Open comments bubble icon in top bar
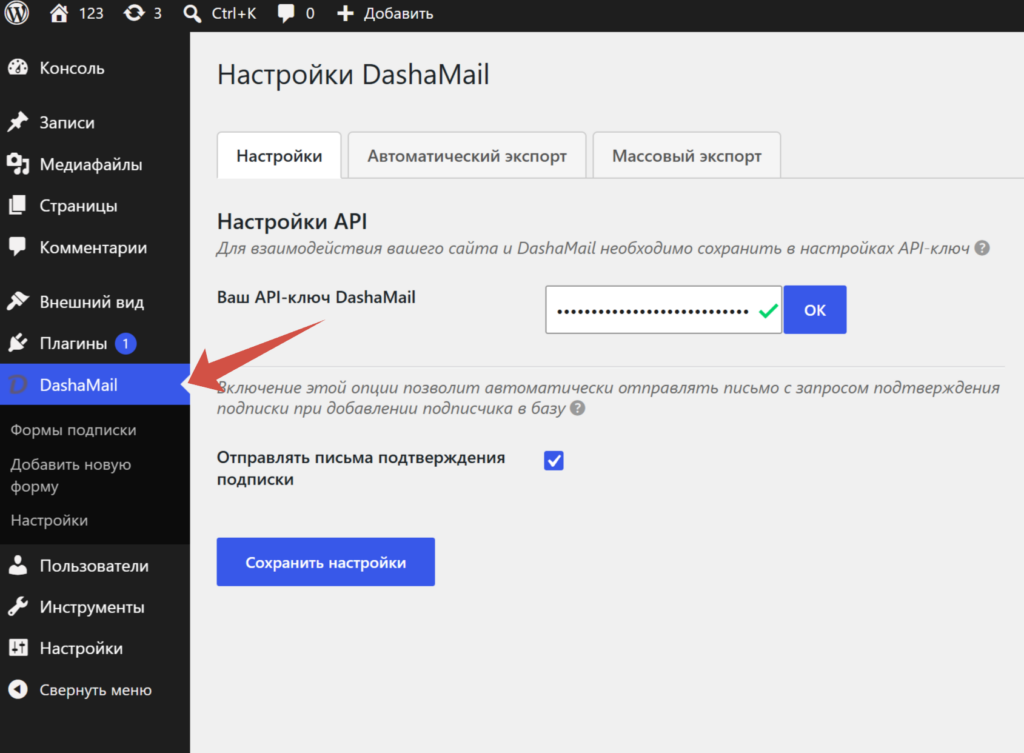 click(285, 13)
